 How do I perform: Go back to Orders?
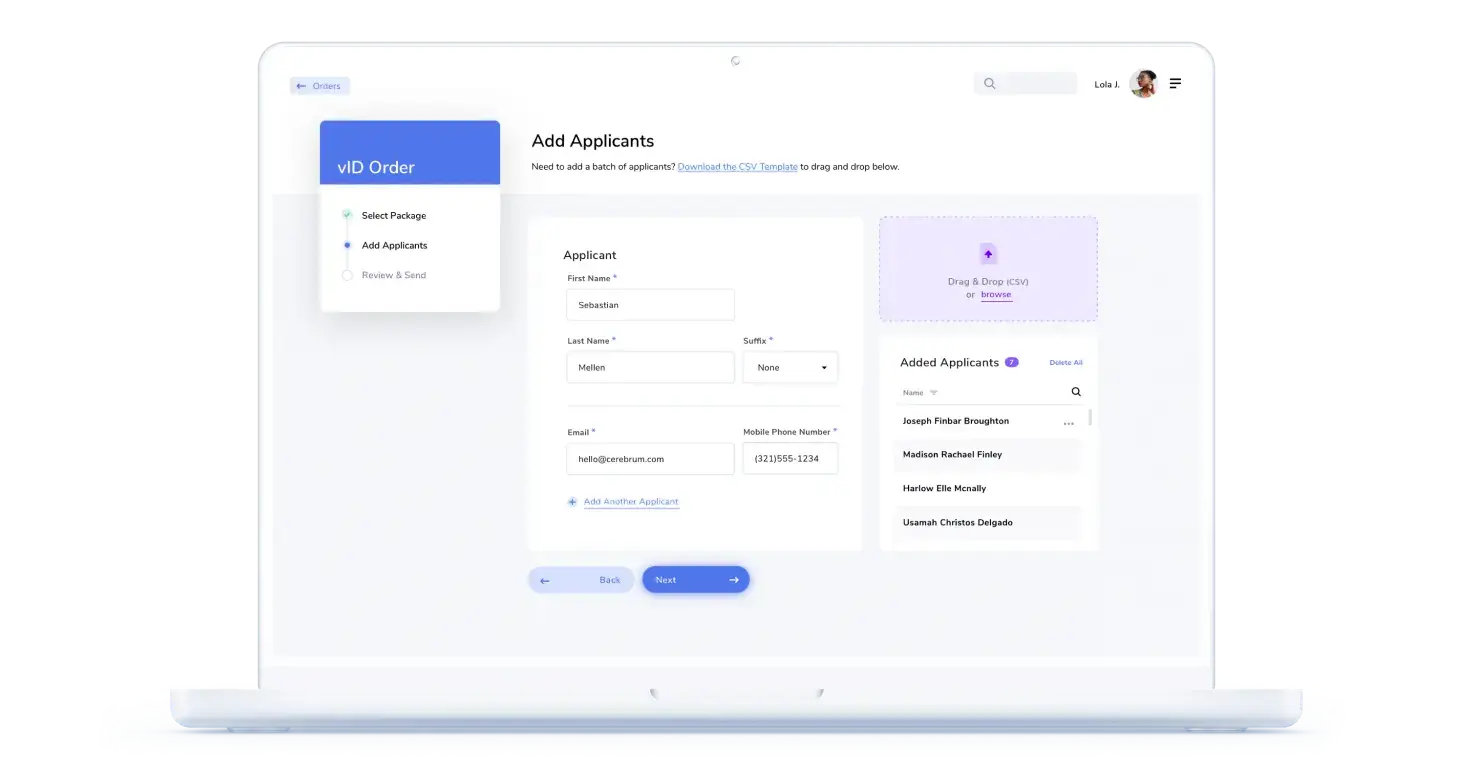320,86
